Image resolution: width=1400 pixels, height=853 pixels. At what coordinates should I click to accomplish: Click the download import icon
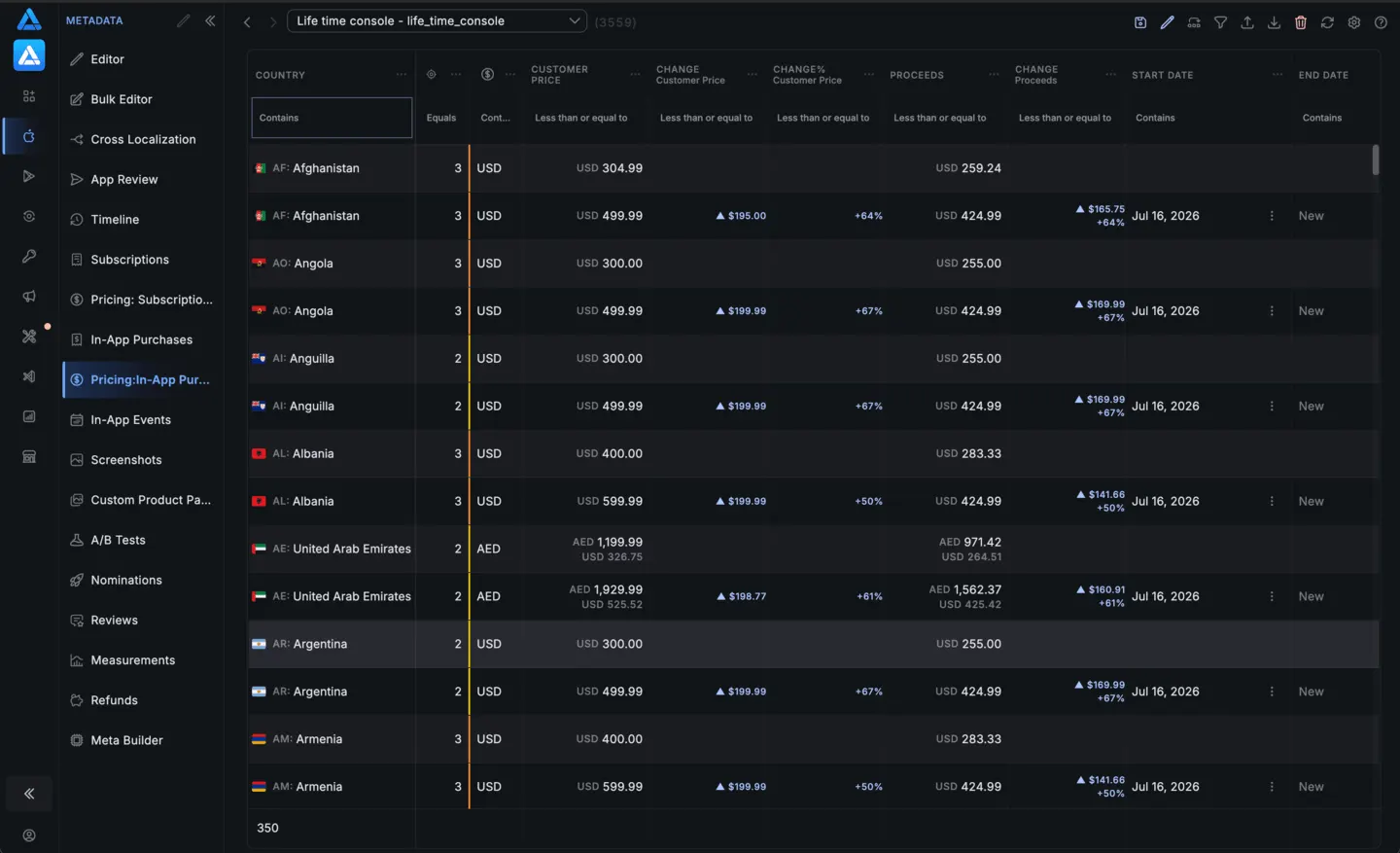click(x=1274, y=22)
